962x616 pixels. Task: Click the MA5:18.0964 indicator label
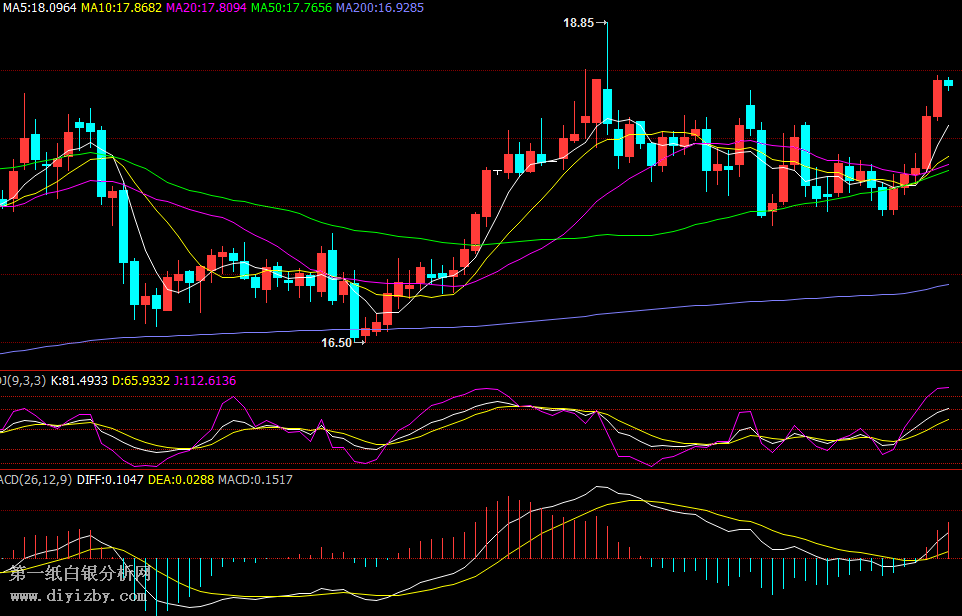(39, 7)
